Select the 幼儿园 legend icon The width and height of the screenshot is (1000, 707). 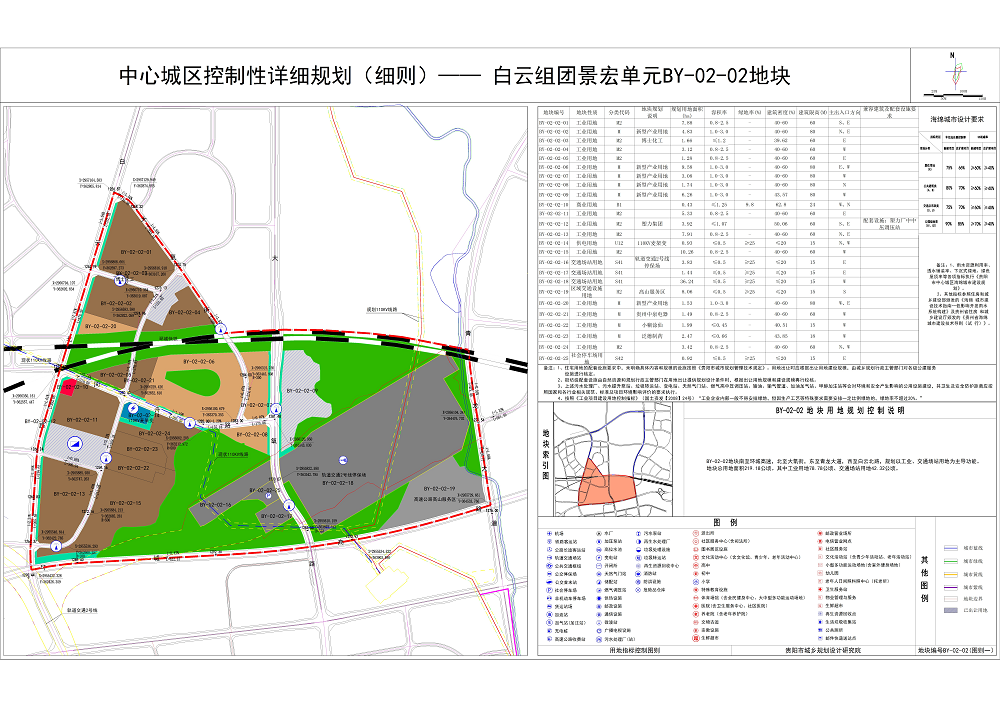pyautogui.click(x=820, y=573)
